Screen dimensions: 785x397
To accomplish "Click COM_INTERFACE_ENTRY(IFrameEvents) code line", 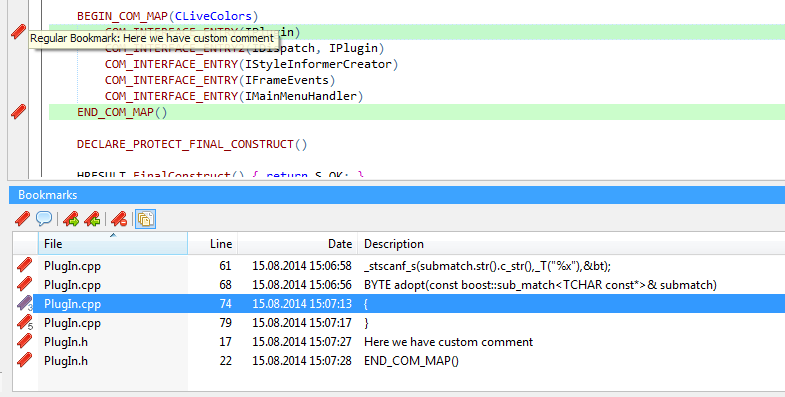I will [x=220, y=80].
